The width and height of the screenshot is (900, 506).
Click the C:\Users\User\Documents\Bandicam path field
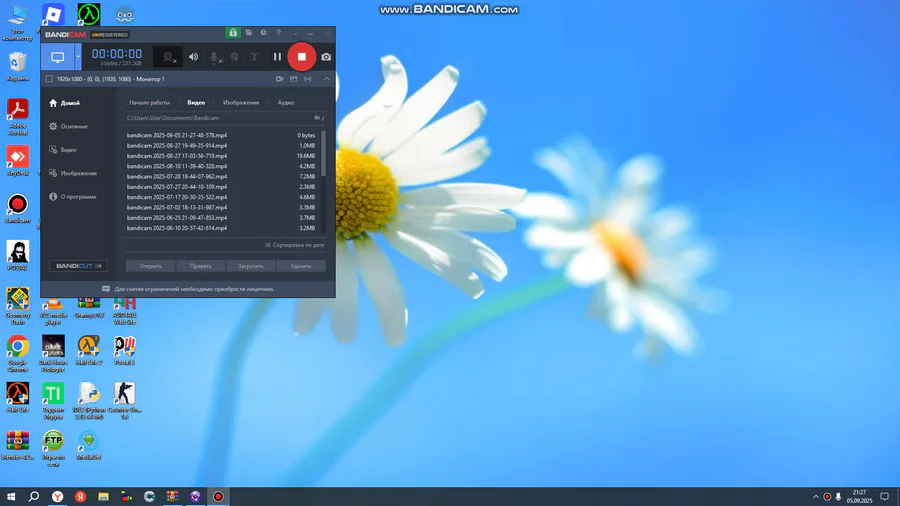tap(218, 118)
